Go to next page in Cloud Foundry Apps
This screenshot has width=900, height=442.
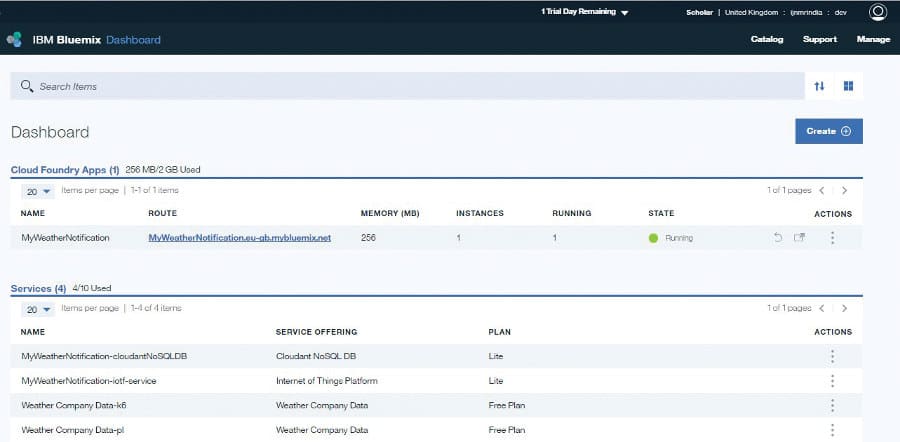click(x=844, y=190)
